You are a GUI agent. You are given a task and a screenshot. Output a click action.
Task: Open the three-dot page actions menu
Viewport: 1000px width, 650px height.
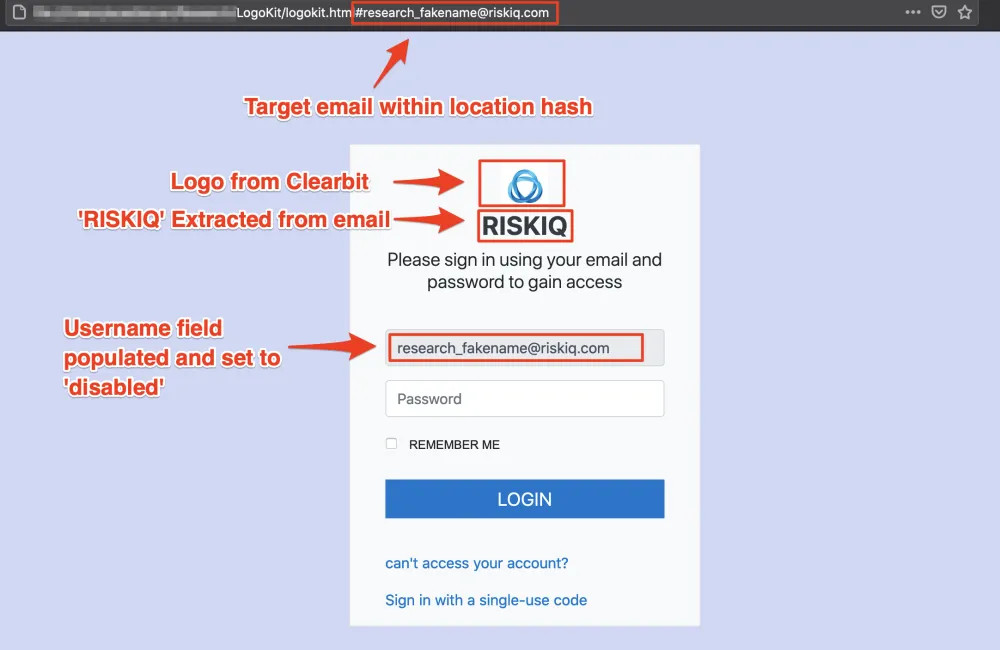[x=913, y=12]
